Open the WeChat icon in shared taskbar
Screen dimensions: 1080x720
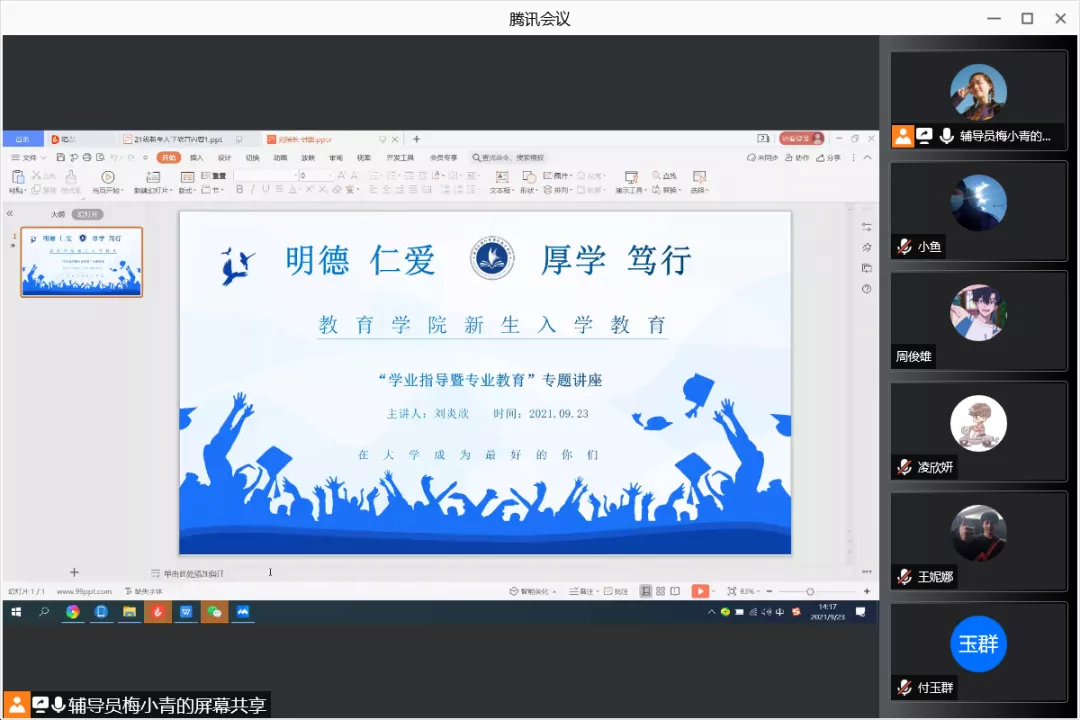(x=214, y=611)
